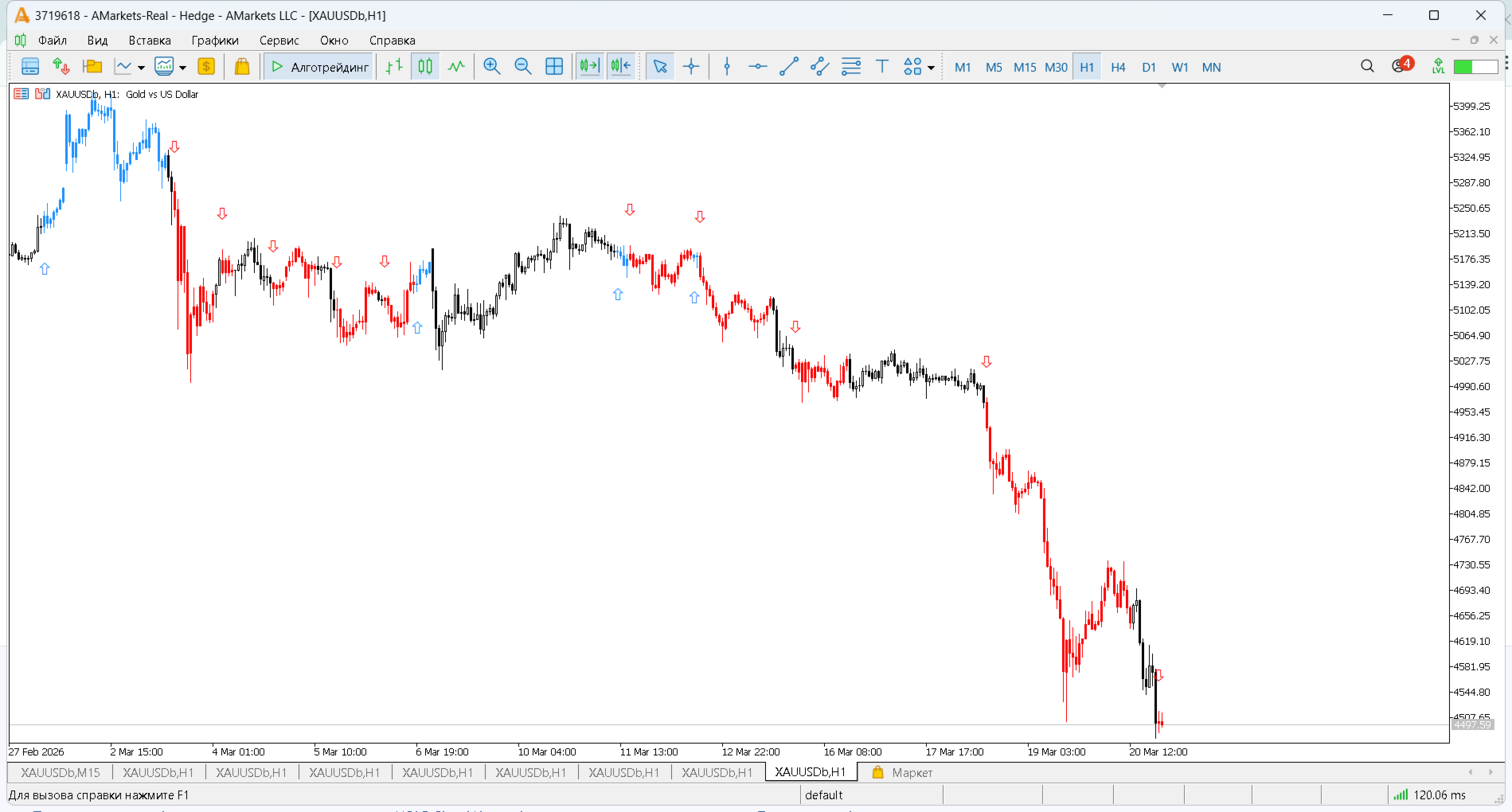Click the green level progress bar
The width and height of the screenshot is (1512, 812).
(x=1475, y=67)
